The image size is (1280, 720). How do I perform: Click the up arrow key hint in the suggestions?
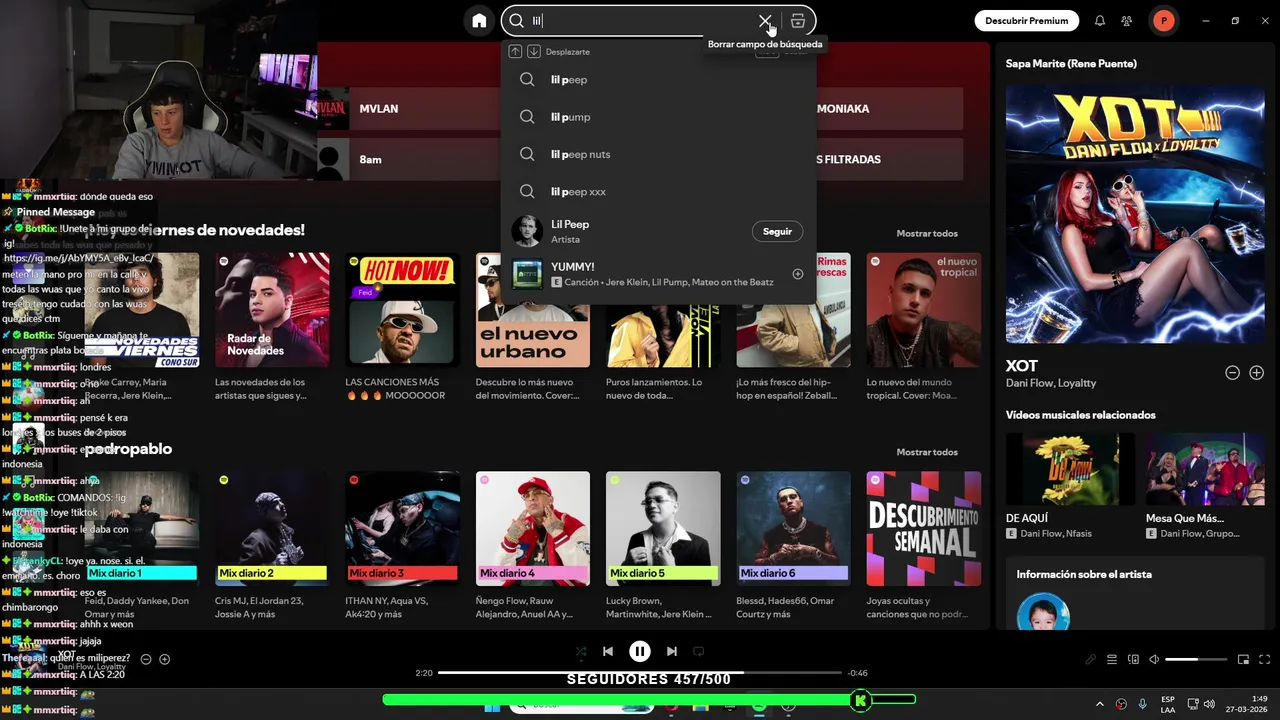515,51
